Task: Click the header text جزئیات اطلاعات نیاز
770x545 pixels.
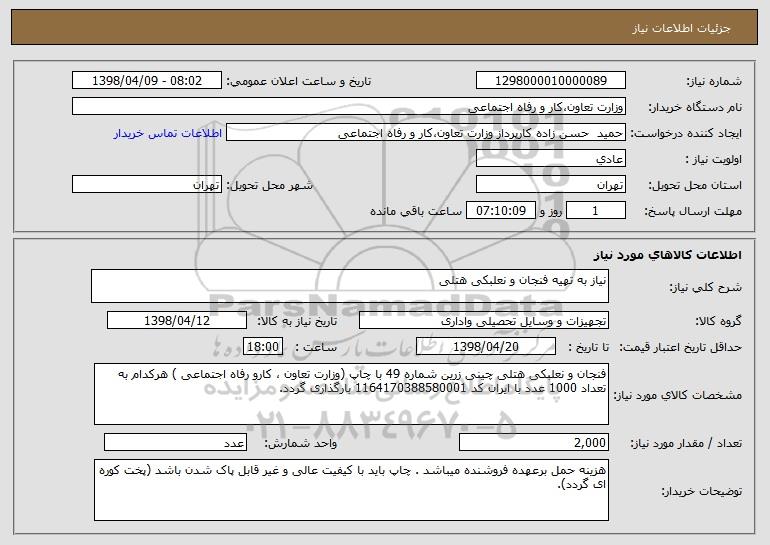Action: coord(682,28)
